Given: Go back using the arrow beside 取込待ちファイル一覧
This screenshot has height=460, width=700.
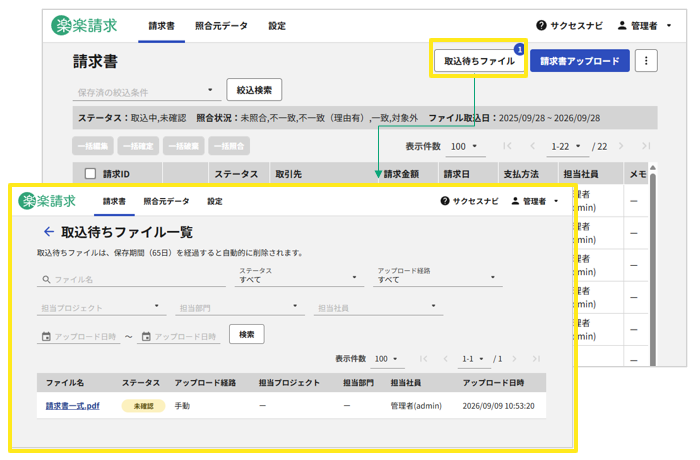Looking at the screenshot, I should (49, 231).
